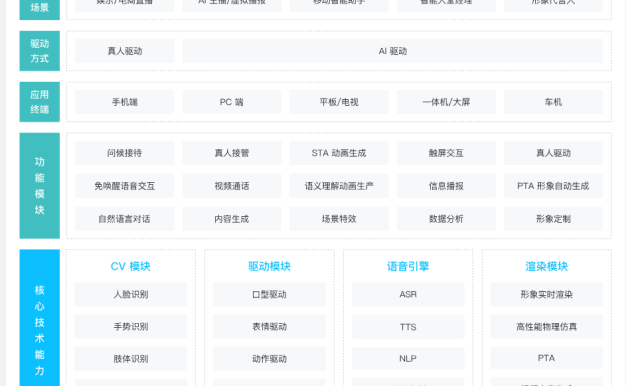The height and width of the screenshot is (386, 626).
Task: Click the 应用终端 row label
Action: [x=40, y=102]
